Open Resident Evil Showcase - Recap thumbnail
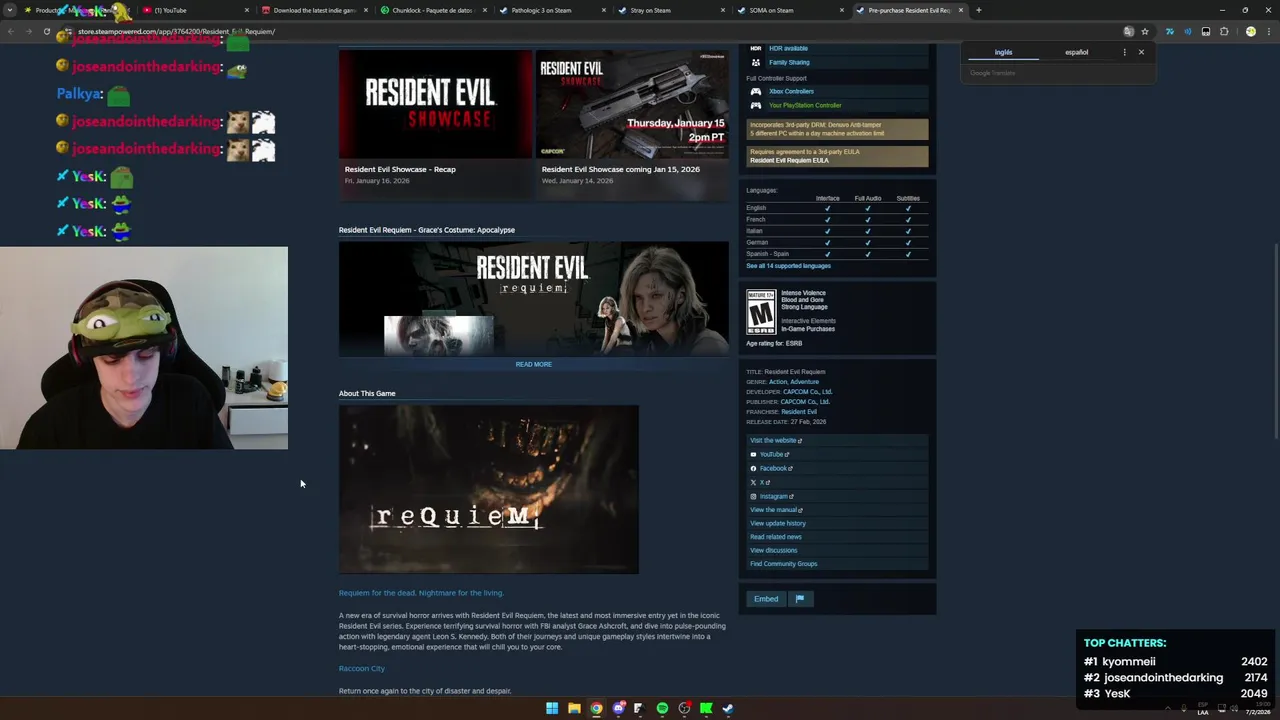This screenshot has width=1280, height=720. tap(436, 104)
